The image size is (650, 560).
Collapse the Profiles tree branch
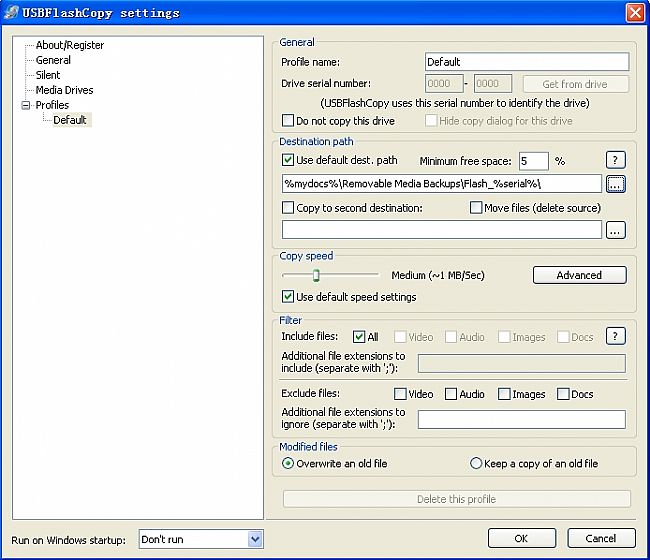click(x=26, y=105)
